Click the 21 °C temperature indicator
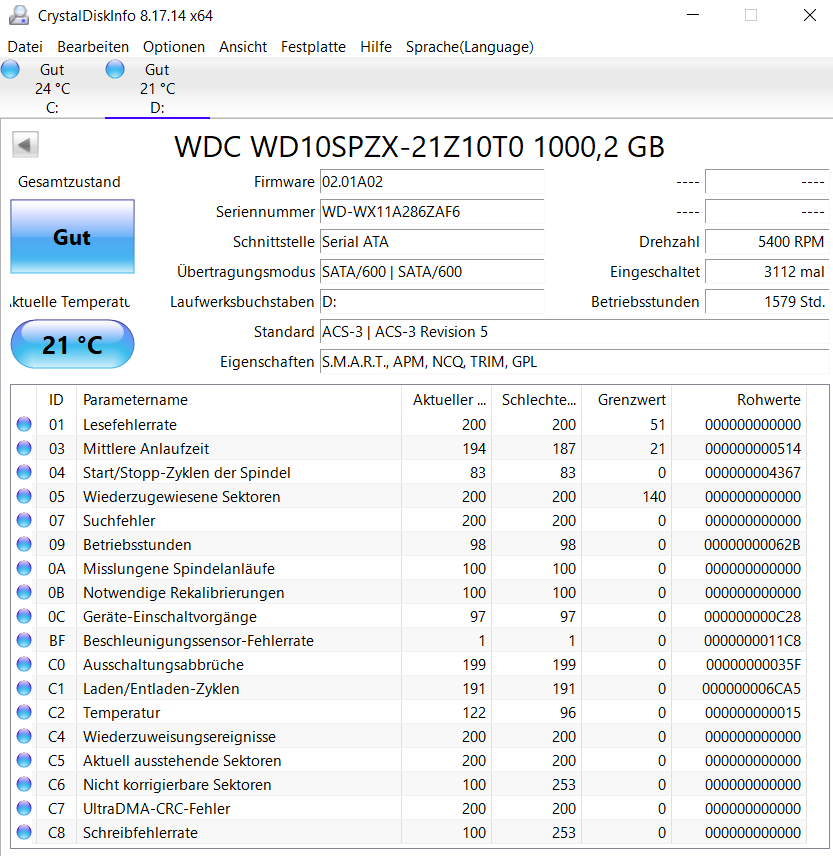The image size is (833, 856). 71,344
